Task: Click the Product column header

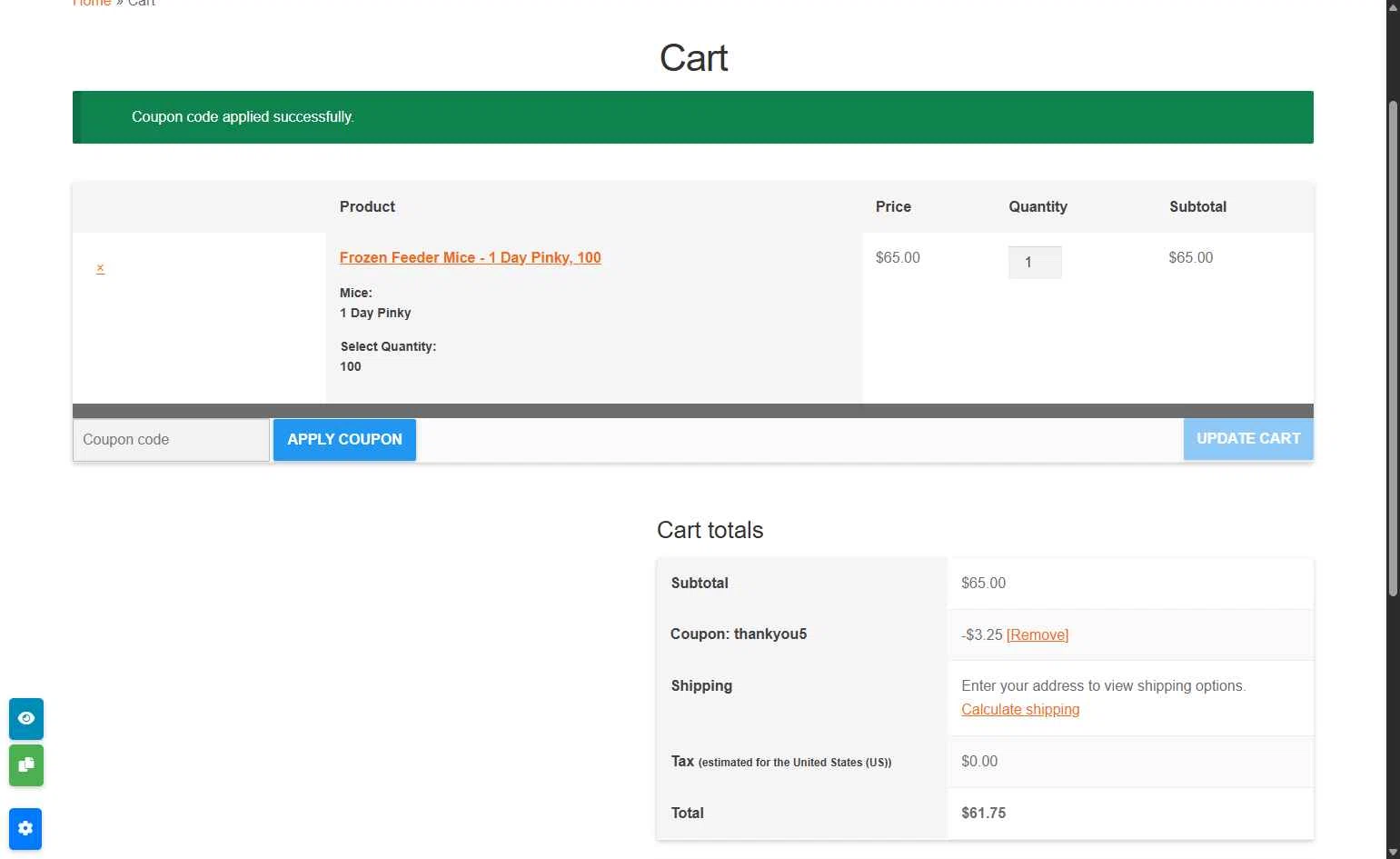Action: tap(367, 206)
